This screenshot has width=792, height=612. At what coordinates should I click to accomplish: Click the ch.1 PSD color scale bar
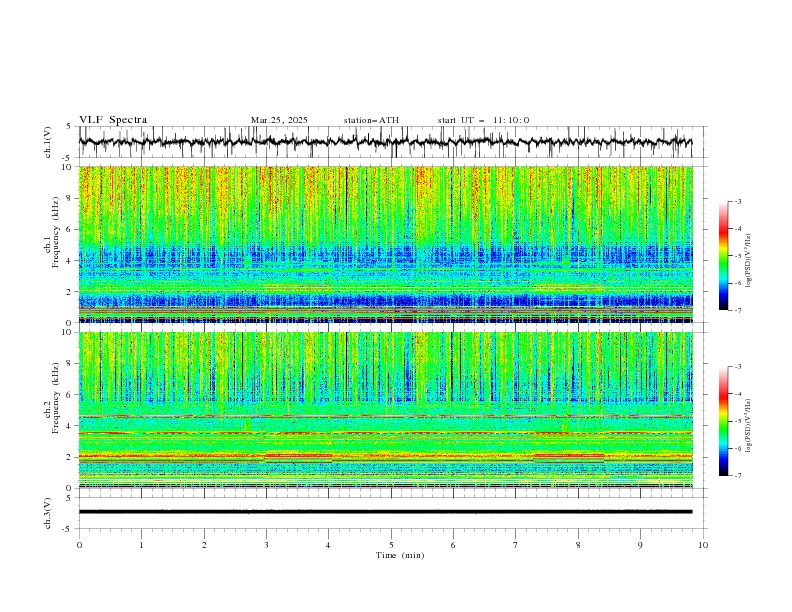point(723,256)
